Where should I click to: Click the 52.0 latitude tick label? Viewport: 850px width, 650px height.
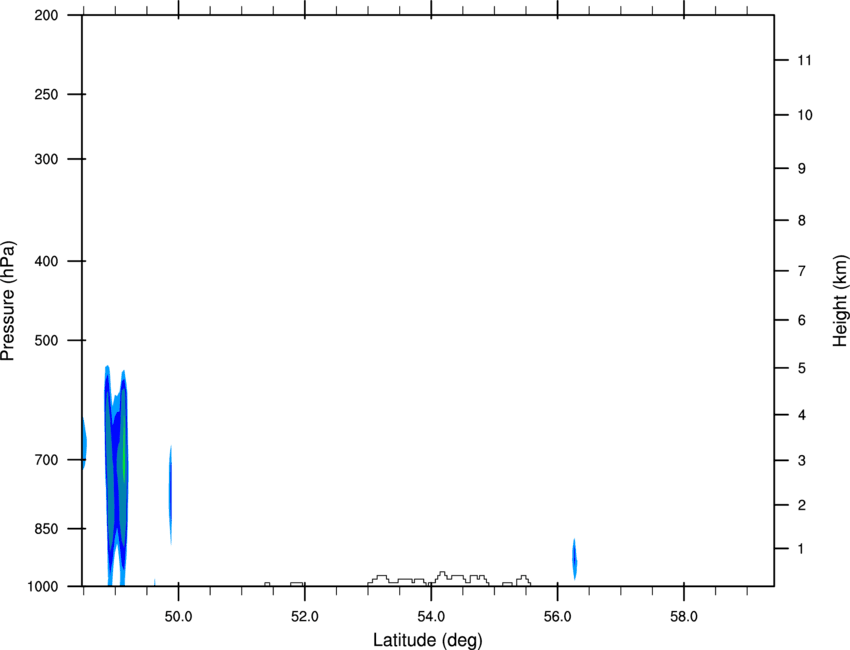click(305, 616)
